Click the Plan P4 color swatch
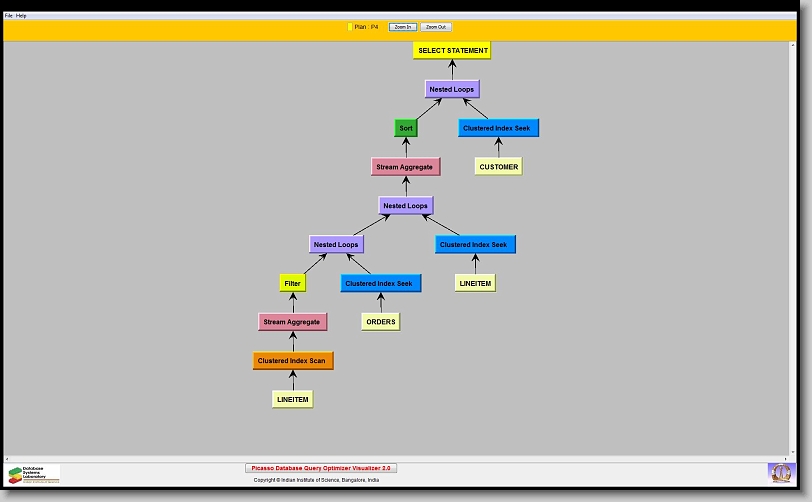This screenshot has width=812, height=502. point(350,27)
